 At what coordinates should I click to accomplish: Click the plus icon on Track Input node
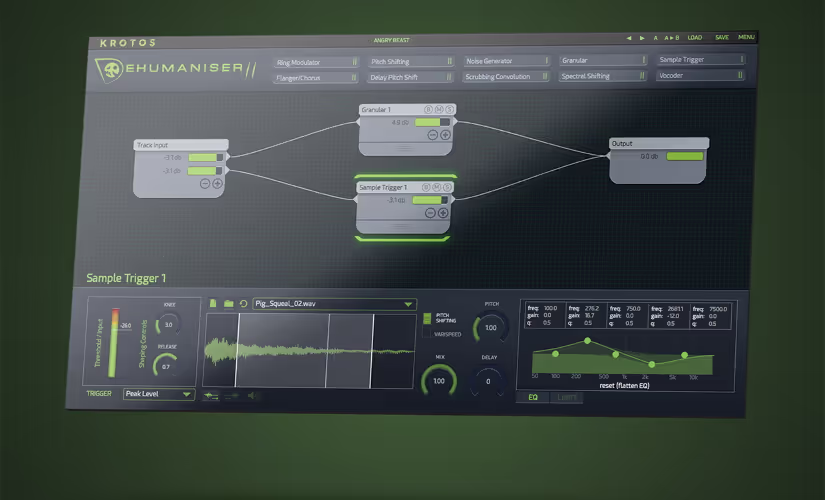[217, 184]
